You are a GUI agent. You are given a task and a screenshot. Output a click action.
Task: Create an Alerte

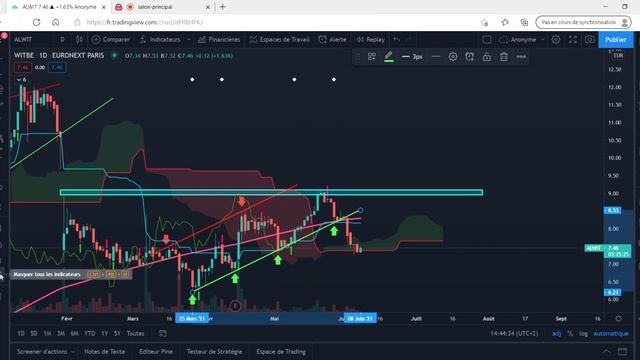[x=332, y=40]
